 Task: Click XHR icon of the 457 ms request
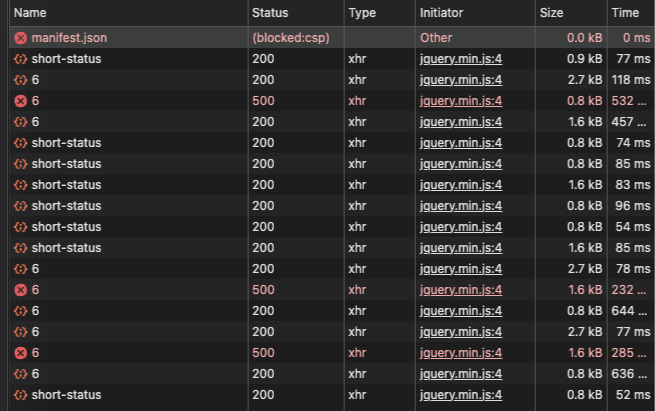click(20, 122)
